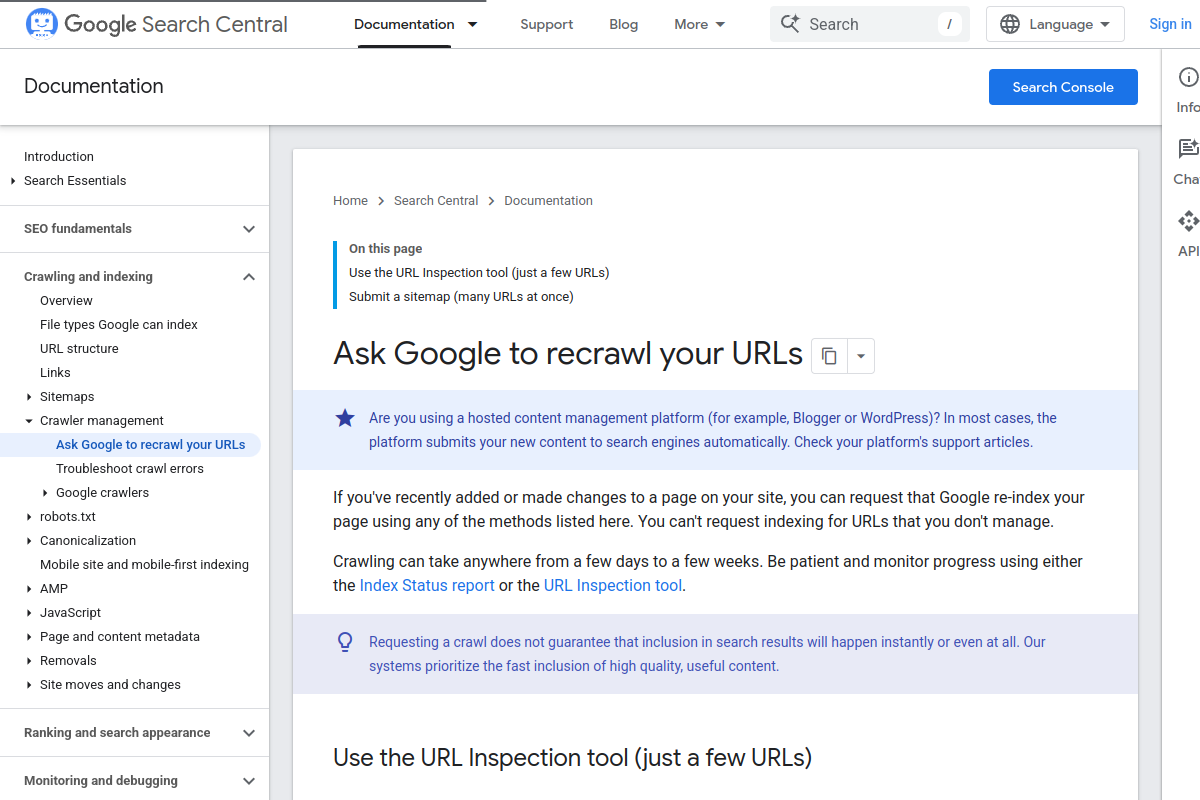1200x800 pixels.
Task: Click the Documentation page header title
Action: (x=94, y=87)
